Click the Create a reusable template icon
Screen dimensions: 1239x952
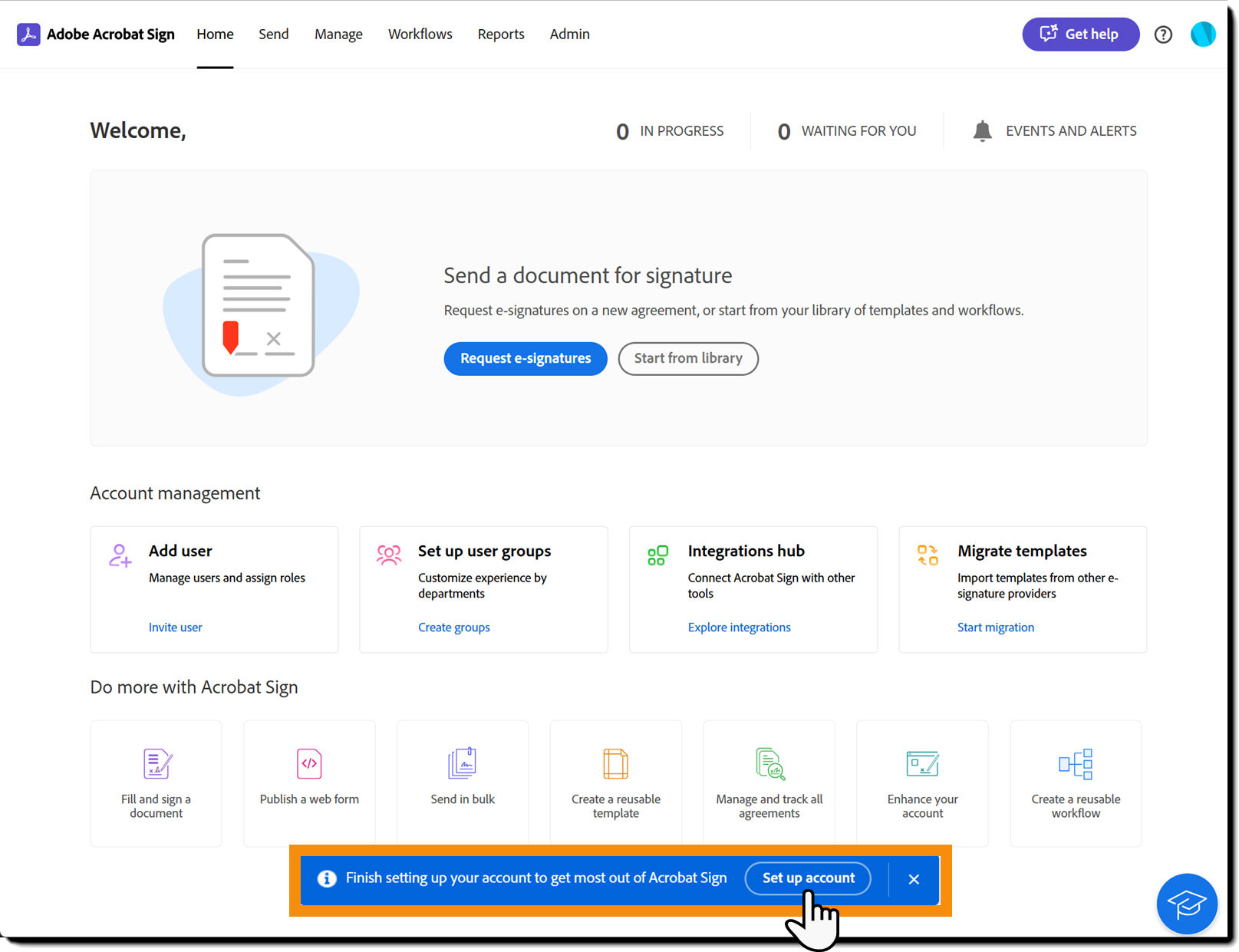pyautogui.click(x=615, y=764)
